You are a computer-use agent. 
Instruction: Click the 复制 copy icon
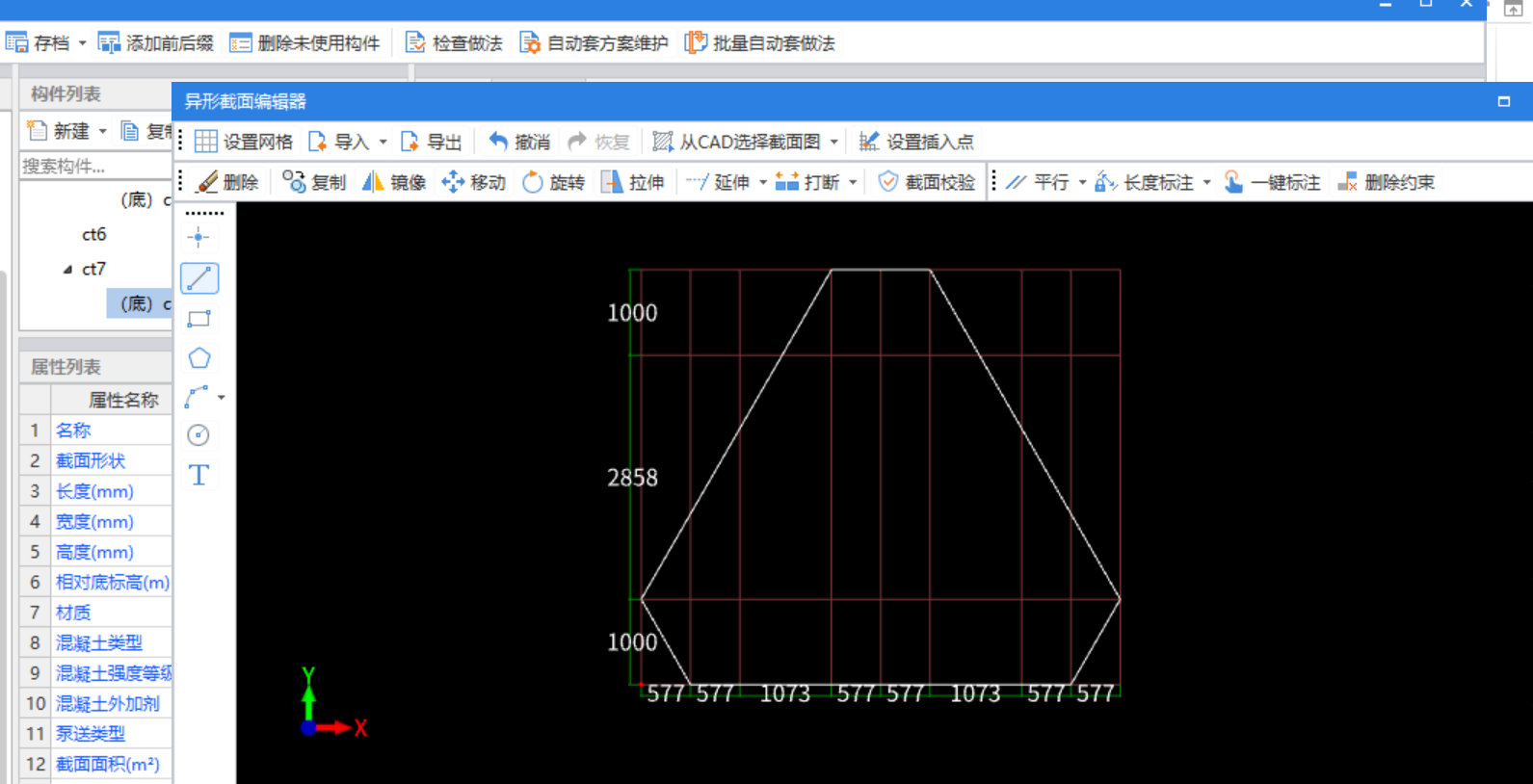tap(294, 182)
